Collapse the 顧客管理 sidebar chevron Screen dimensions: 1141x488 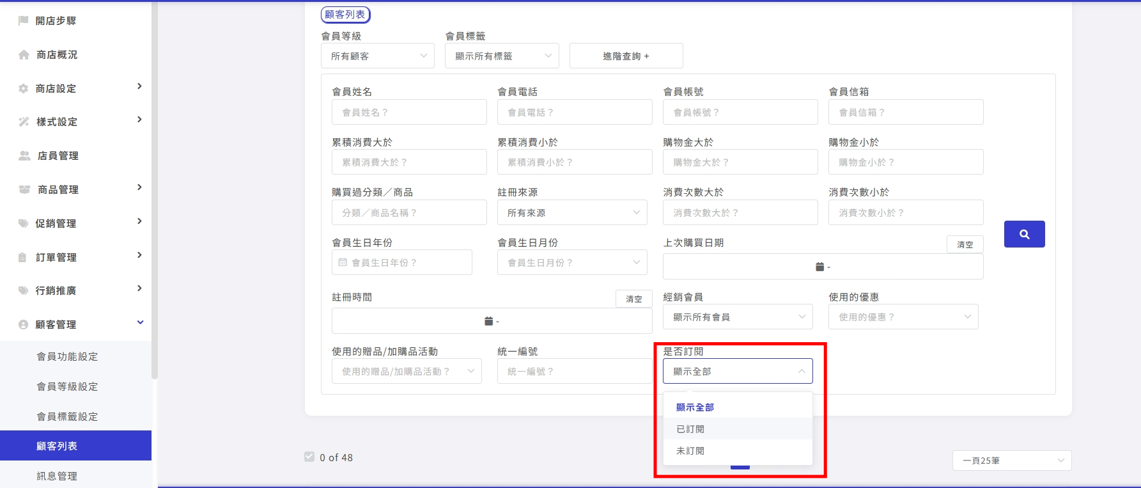coord(140,322)
